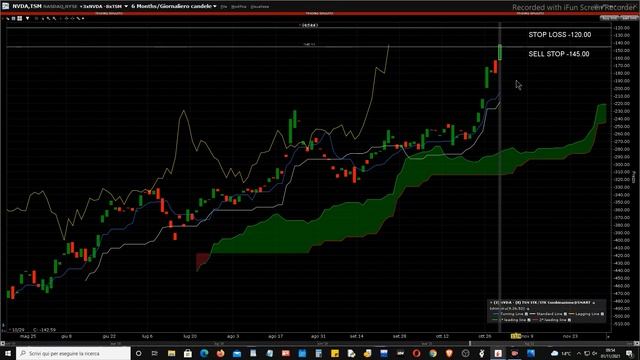Click the horizontal scrollbar left arrow under chart

(x=2, y=344)
